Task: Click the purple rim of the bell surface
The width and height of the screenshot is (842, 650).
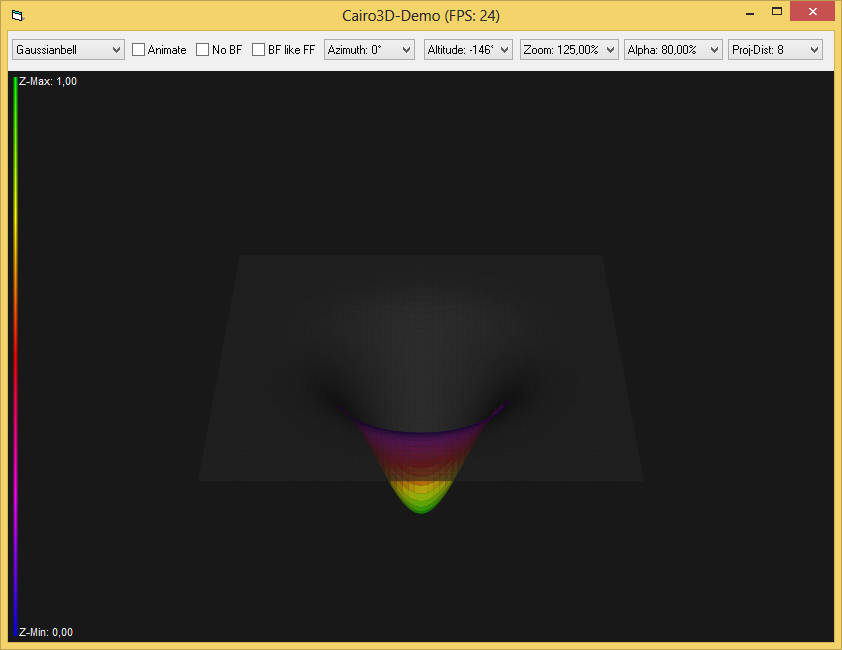Action: (421, 431)
